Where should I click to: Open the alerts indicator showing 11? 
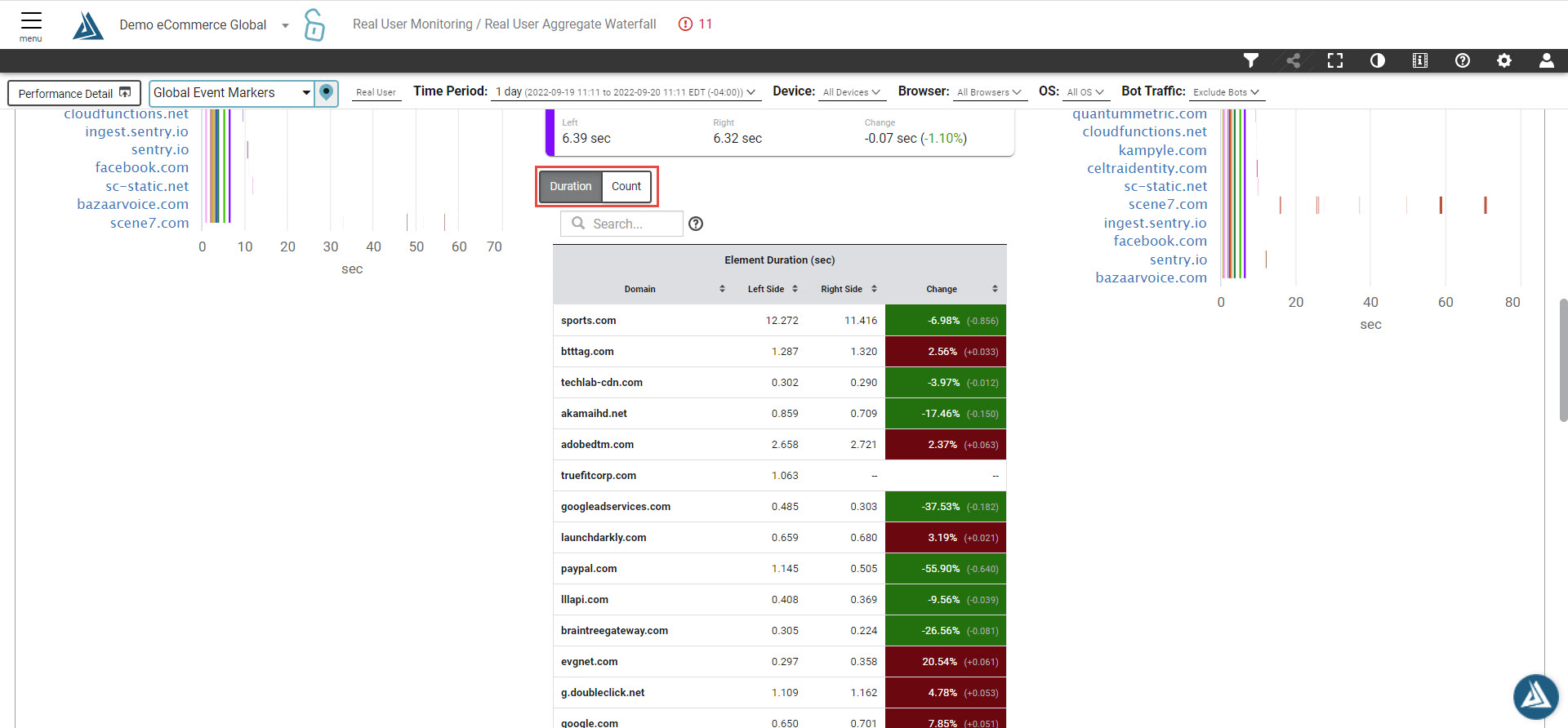696,24
